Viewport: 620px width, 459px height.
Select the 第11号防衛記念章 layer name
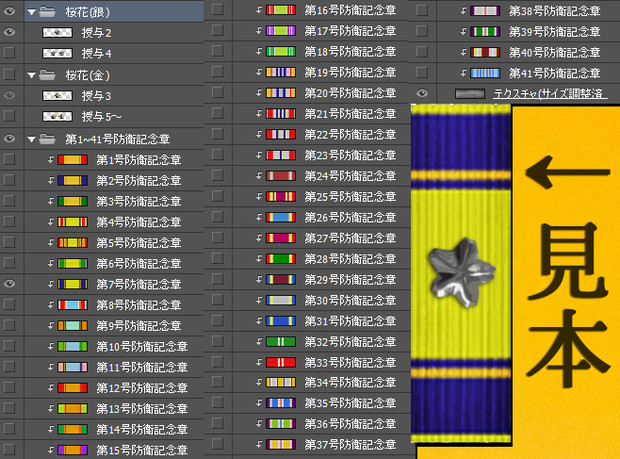point(142,367)
